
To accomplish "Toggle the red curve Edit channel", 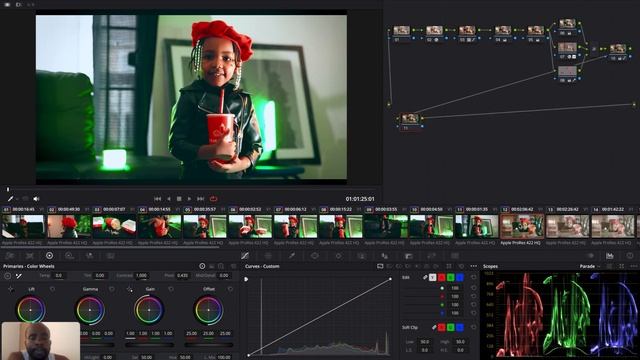I will (442, 278).
